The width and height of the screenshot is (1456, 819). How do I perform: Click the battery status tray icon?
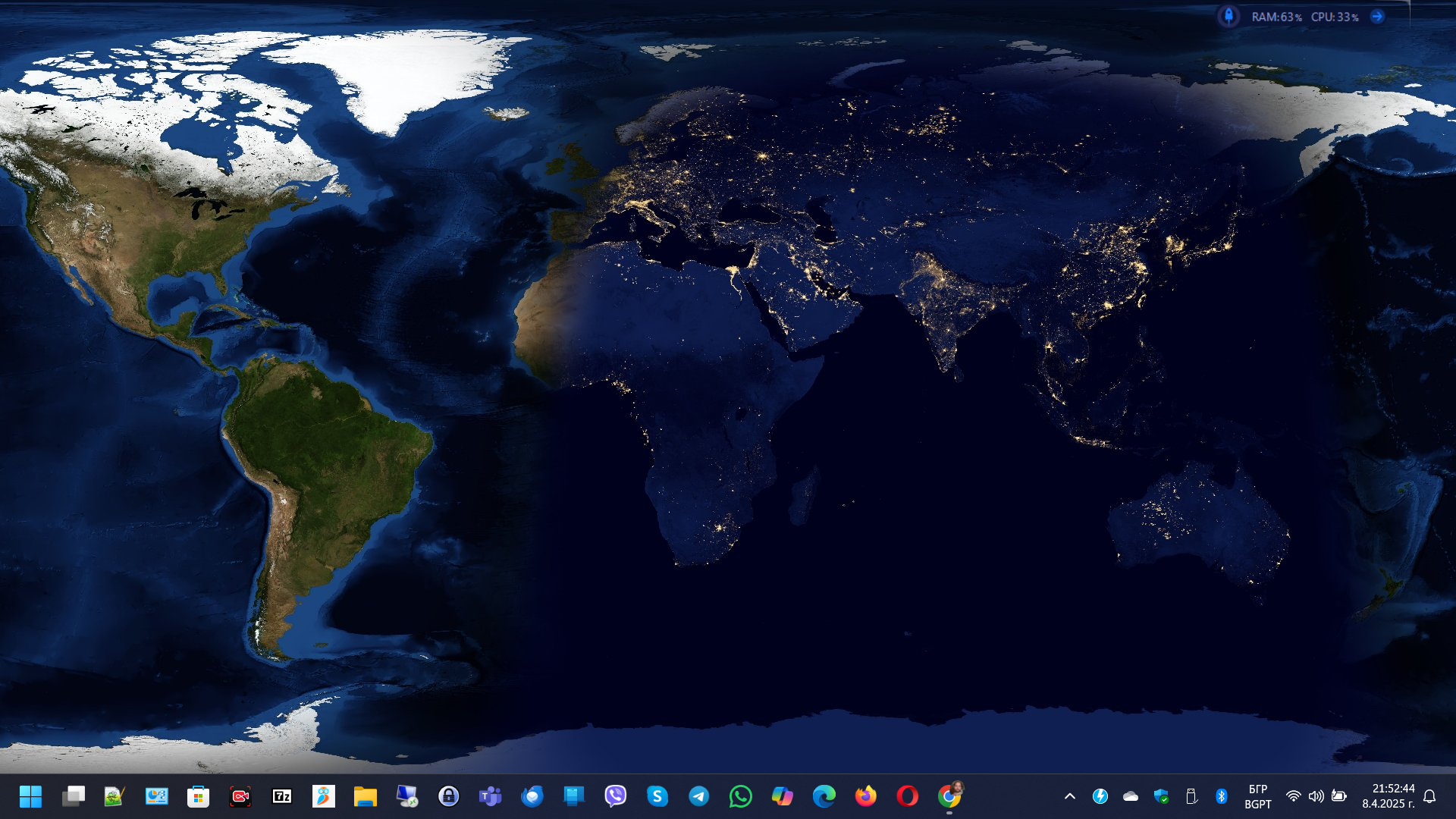pos(1339,796)
